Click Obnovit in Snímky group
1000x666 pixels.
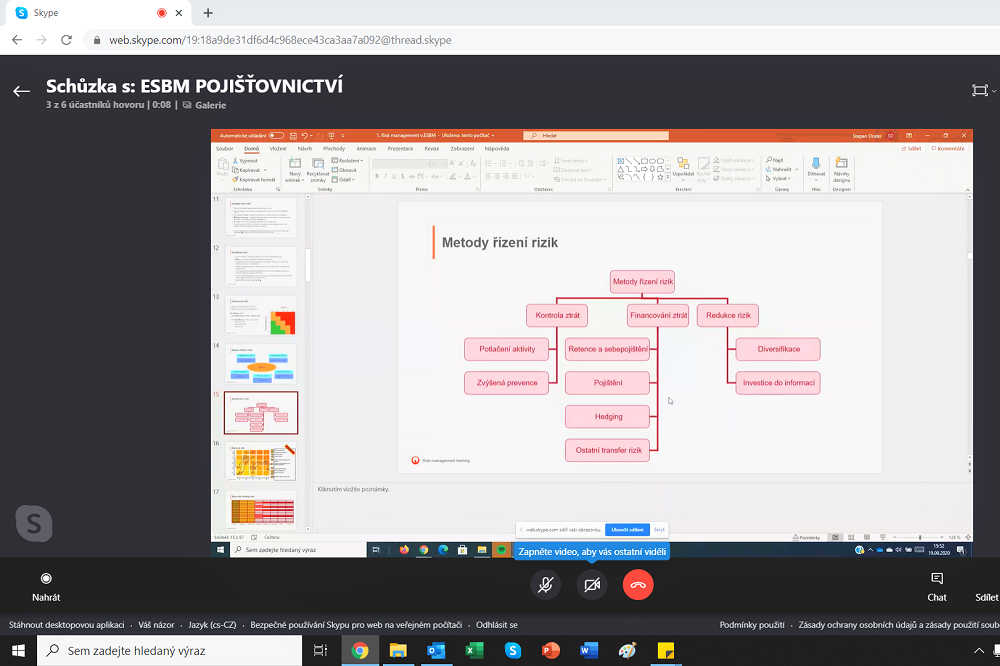pos(344,170)
